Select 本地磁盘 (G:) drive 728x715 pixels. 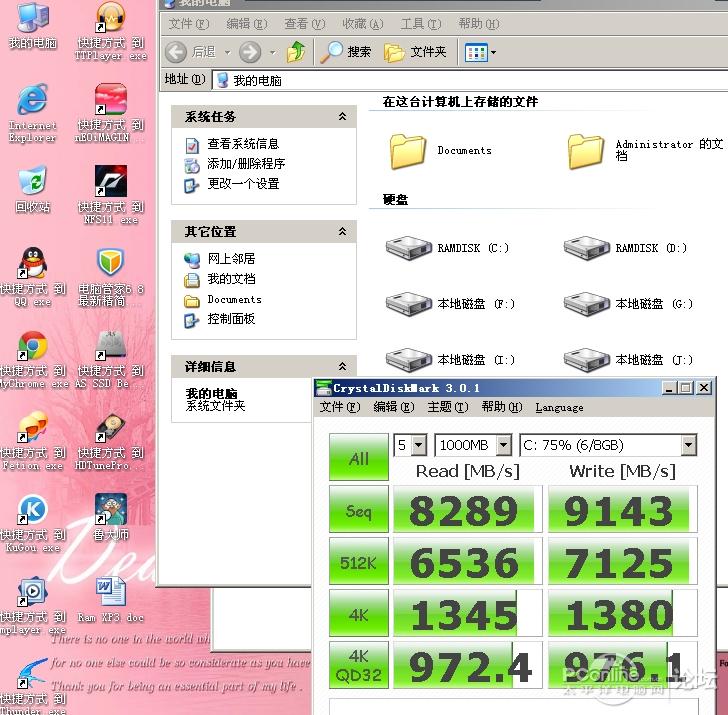(628, 304)
